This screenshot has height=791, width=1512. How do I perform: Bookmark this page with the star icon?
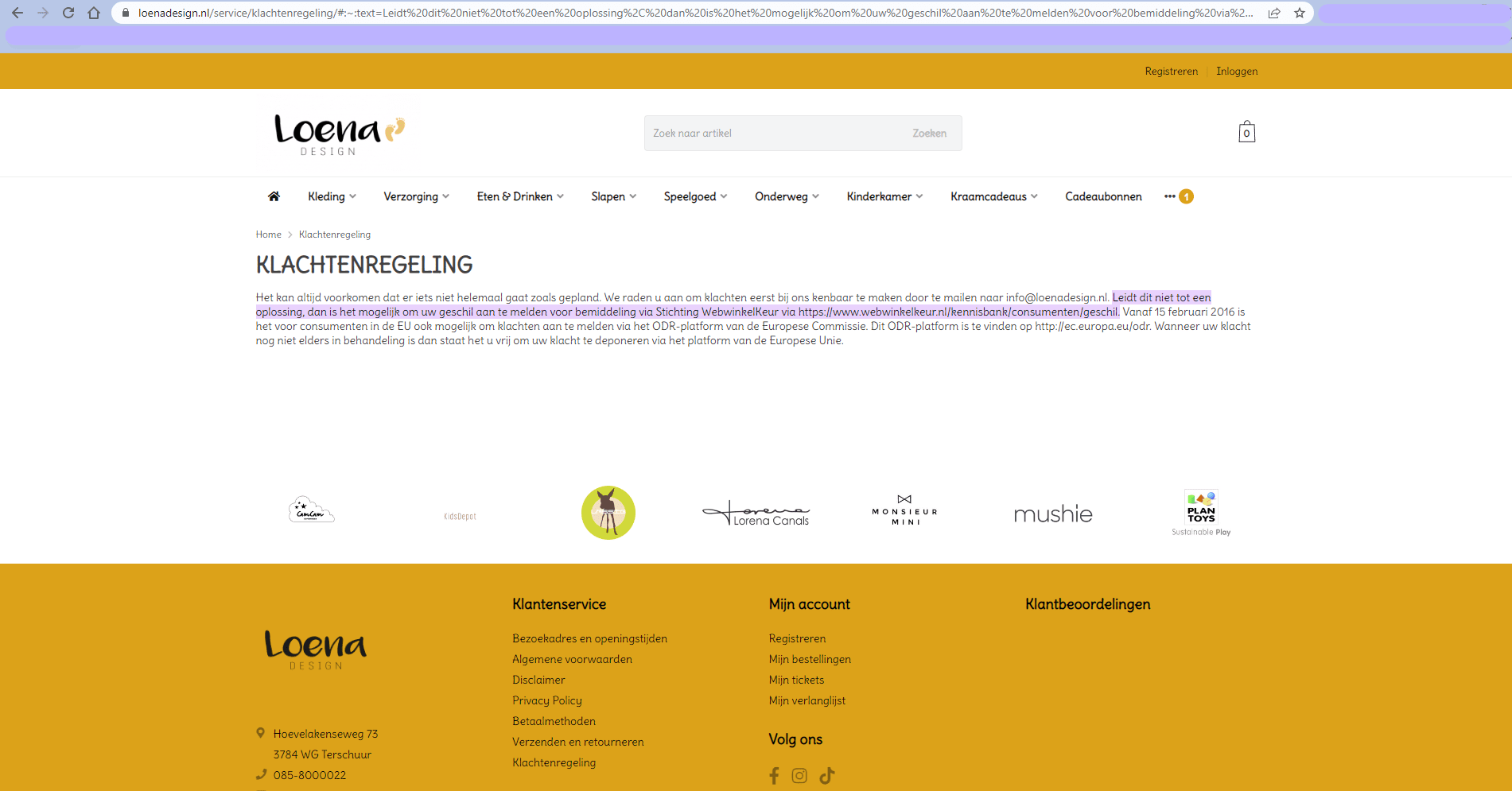pos(1300,13)
